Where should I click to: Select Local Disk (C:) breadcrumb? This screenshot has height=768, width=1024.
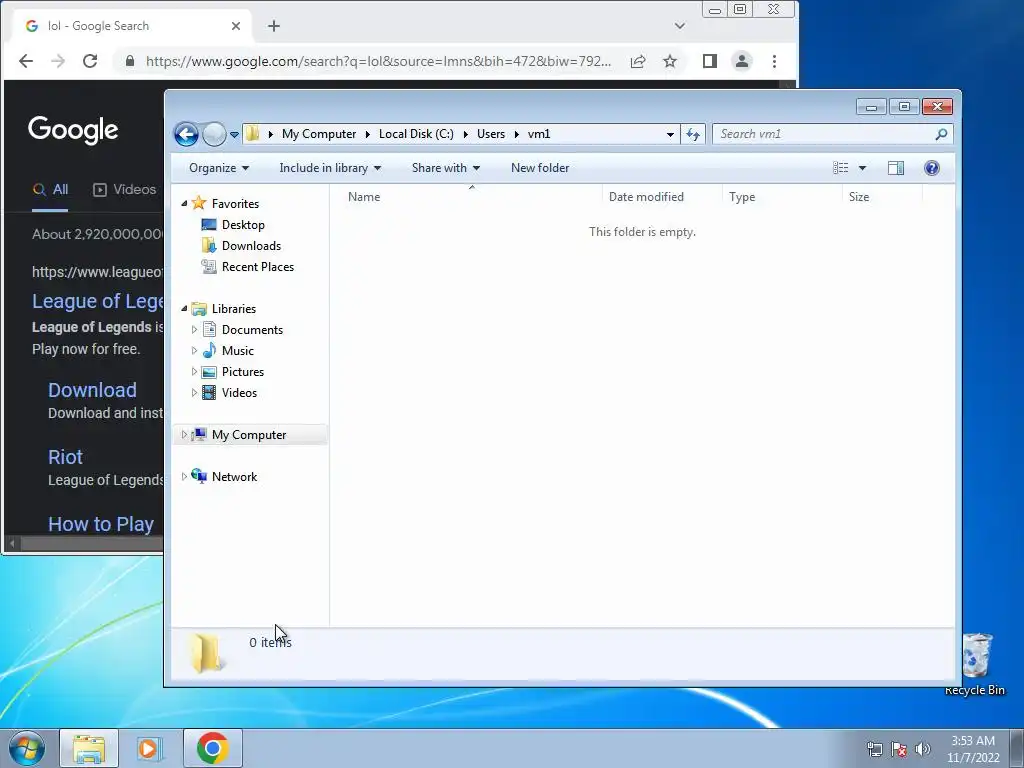[x=416, y=134]
